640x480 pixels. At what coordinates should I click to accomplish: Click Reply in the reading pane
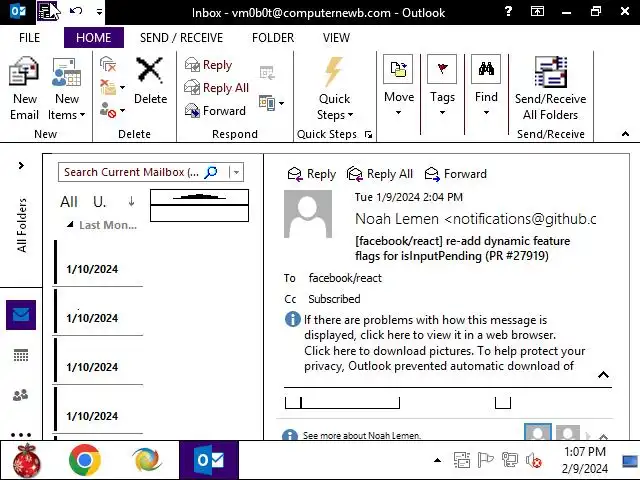(x=311, y=174)
